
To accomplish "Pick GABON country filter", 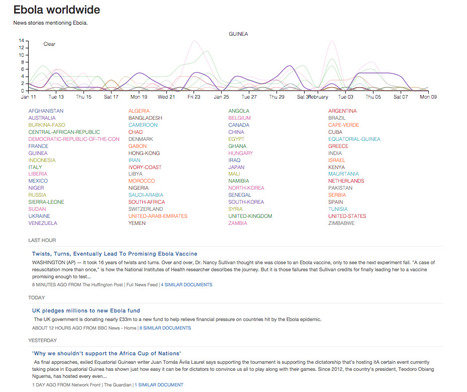I will [137, 146].
